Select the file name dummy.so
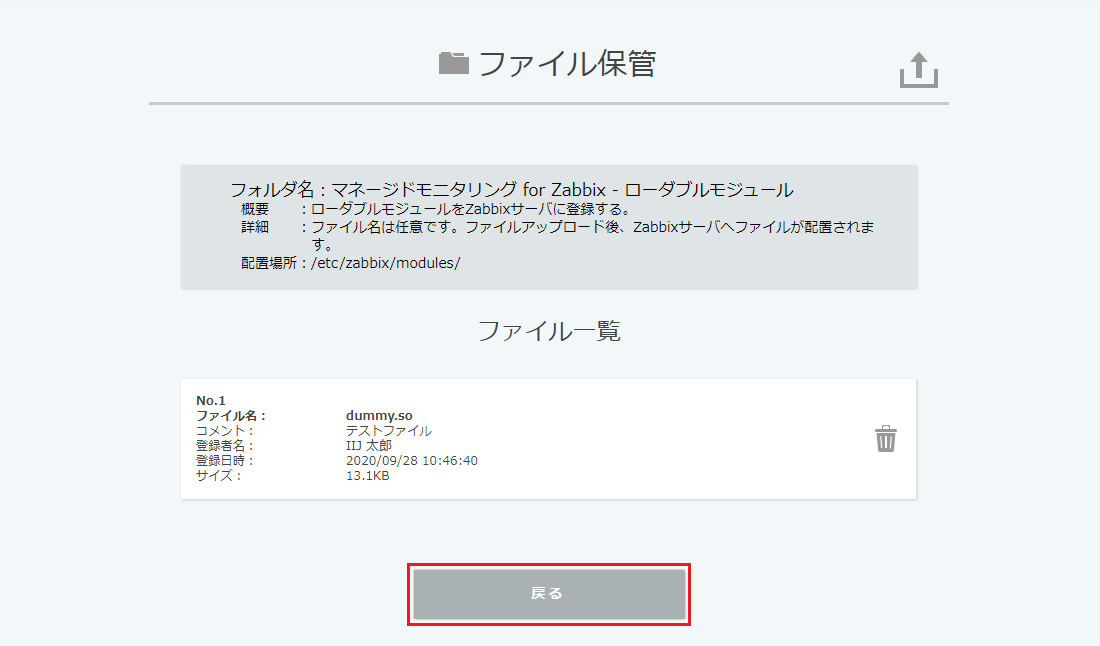 coord(379,415)
